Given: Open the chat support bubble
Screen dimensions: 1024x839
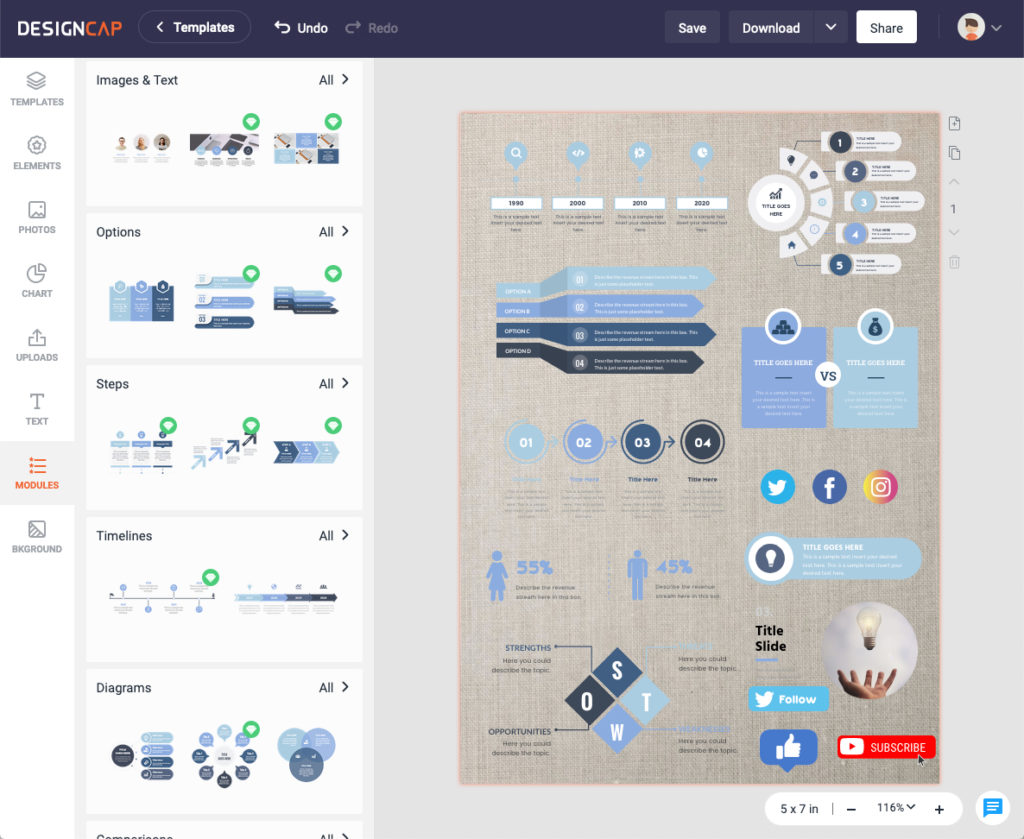Looking at the screenshot, I should point(992,808).
